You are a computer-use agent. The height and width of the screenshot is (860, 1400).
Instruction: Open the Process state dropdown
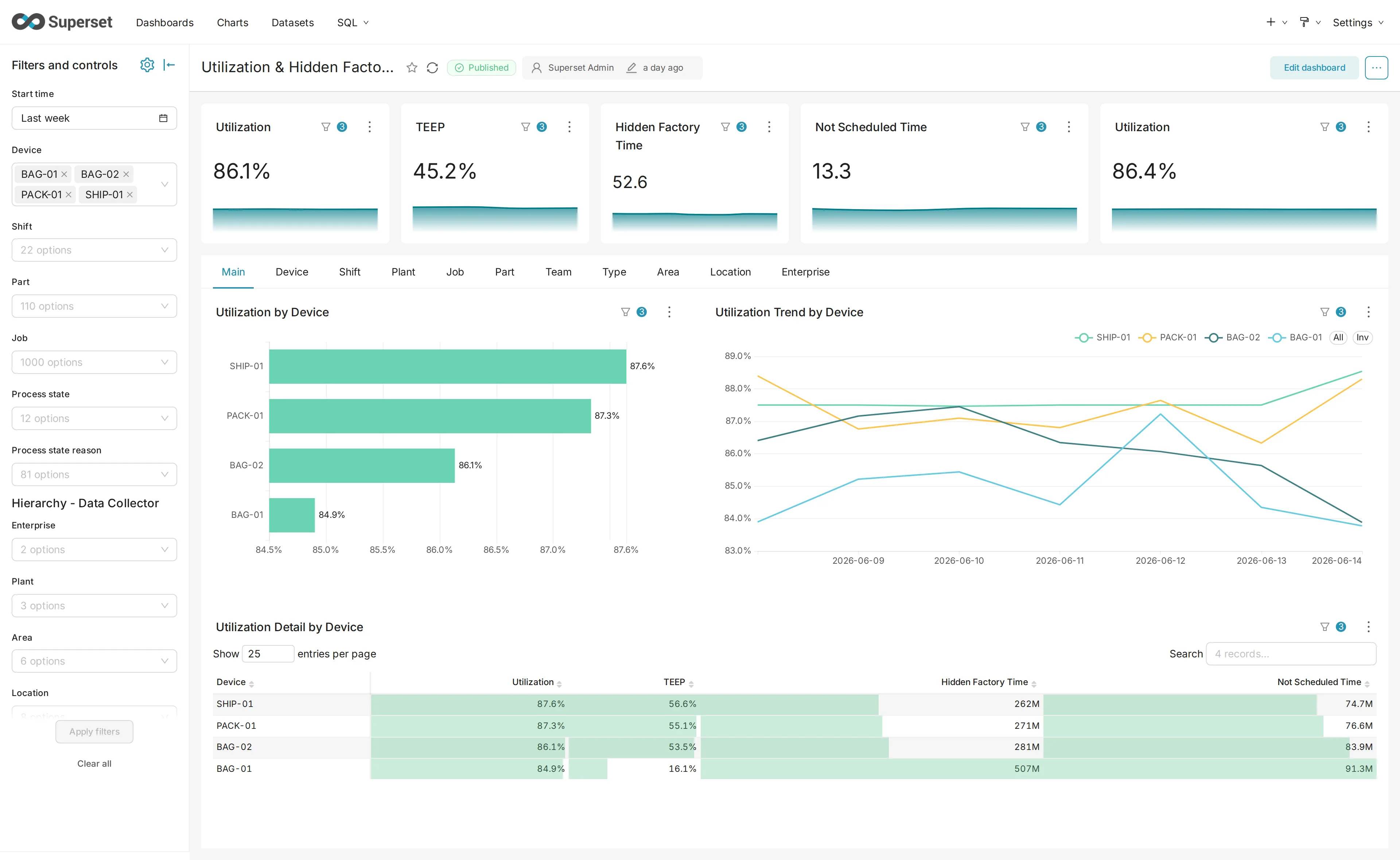click(94, 418)
